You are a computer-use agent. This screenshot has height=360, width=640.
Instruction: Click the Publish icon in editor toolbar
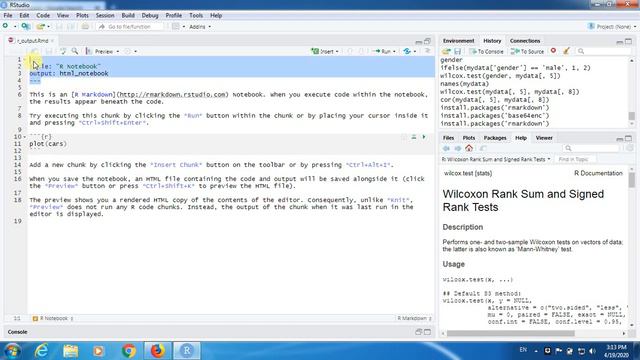click(407, 51)
